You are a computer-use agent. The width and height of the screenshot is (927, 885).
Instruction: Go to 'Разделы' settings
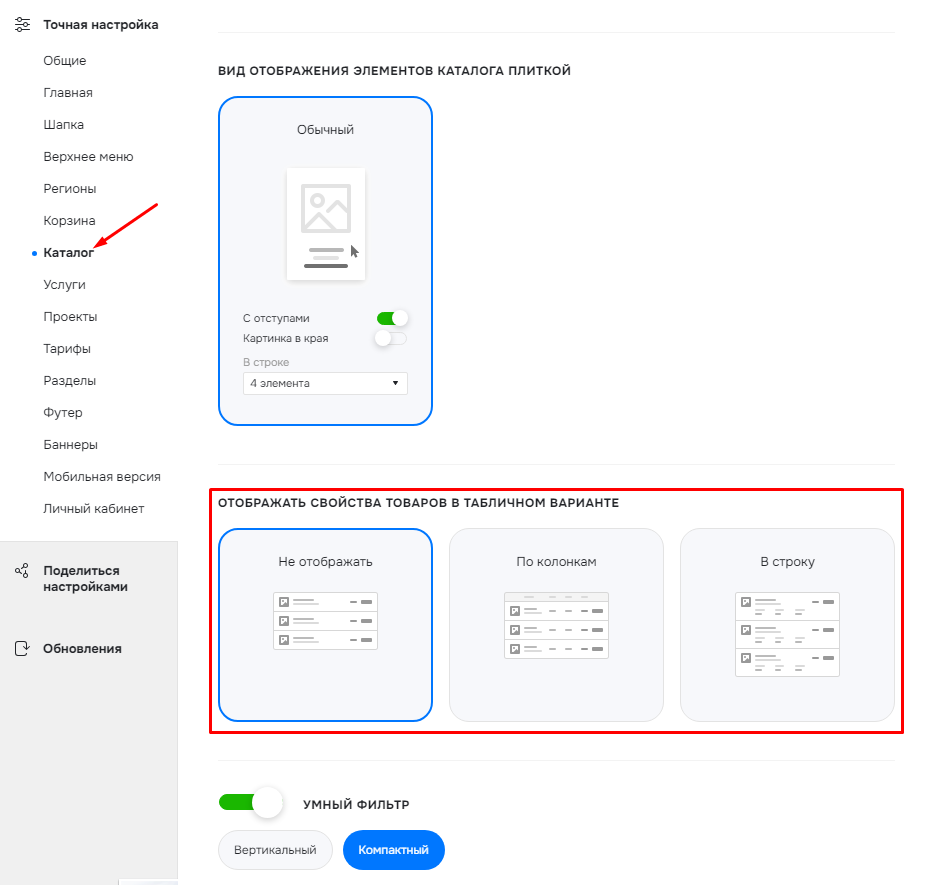[70, 380]
